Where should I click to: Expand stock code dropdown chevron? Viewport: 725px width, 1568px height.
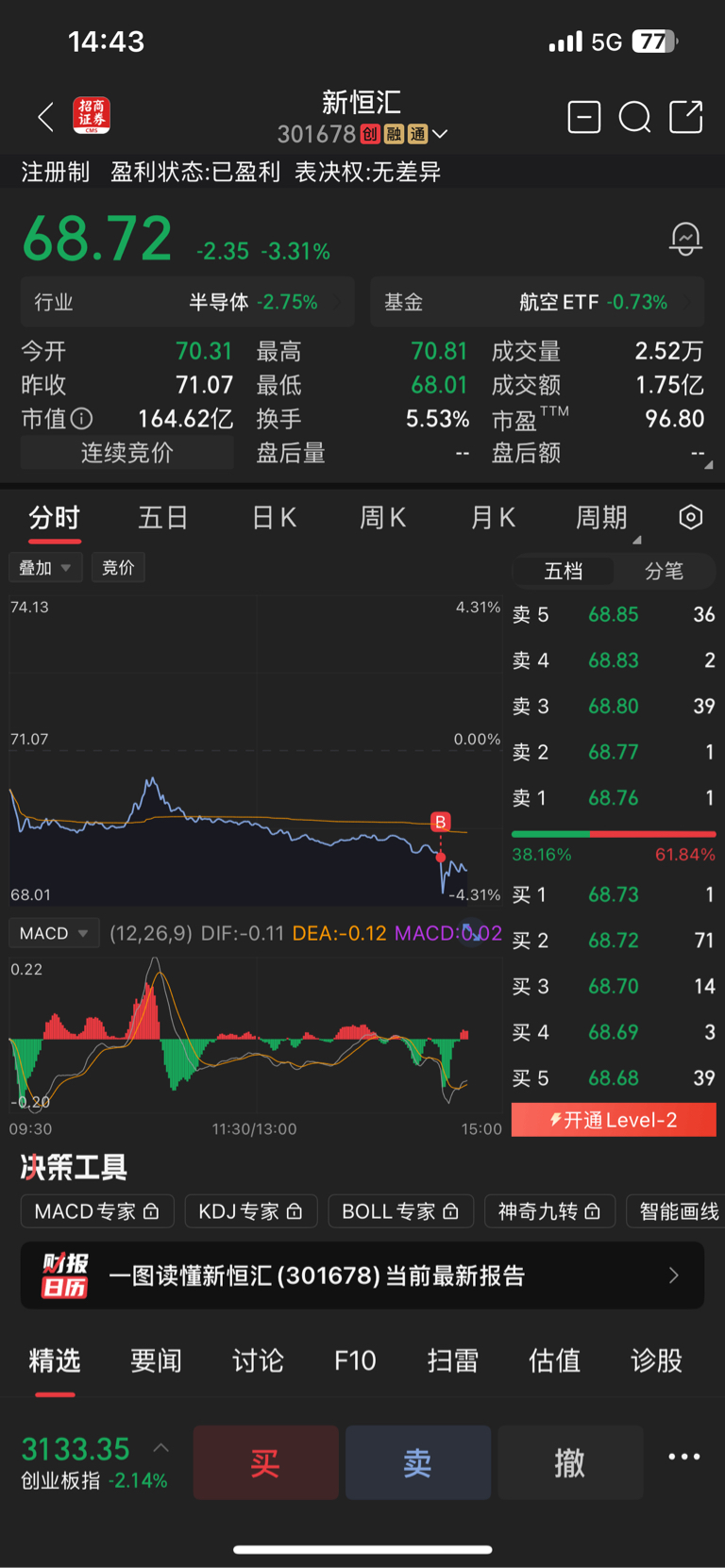[440, 135]
